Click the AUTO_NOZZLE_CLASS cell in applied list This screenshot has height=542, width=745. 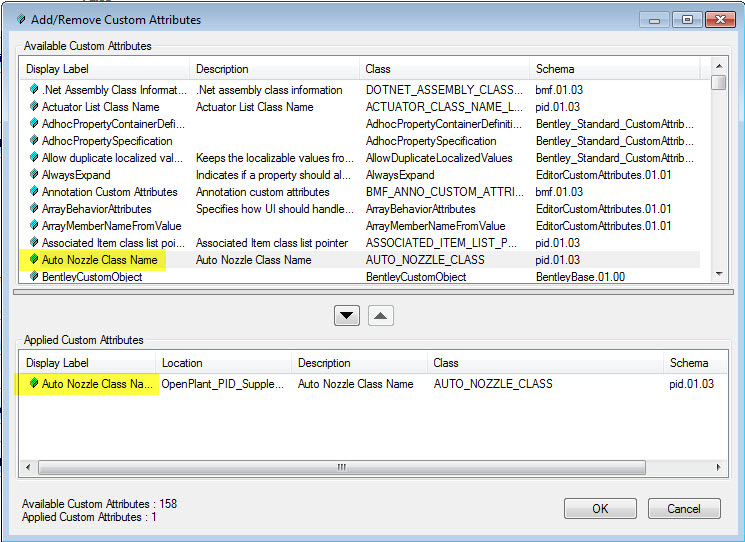click(493, 384)
